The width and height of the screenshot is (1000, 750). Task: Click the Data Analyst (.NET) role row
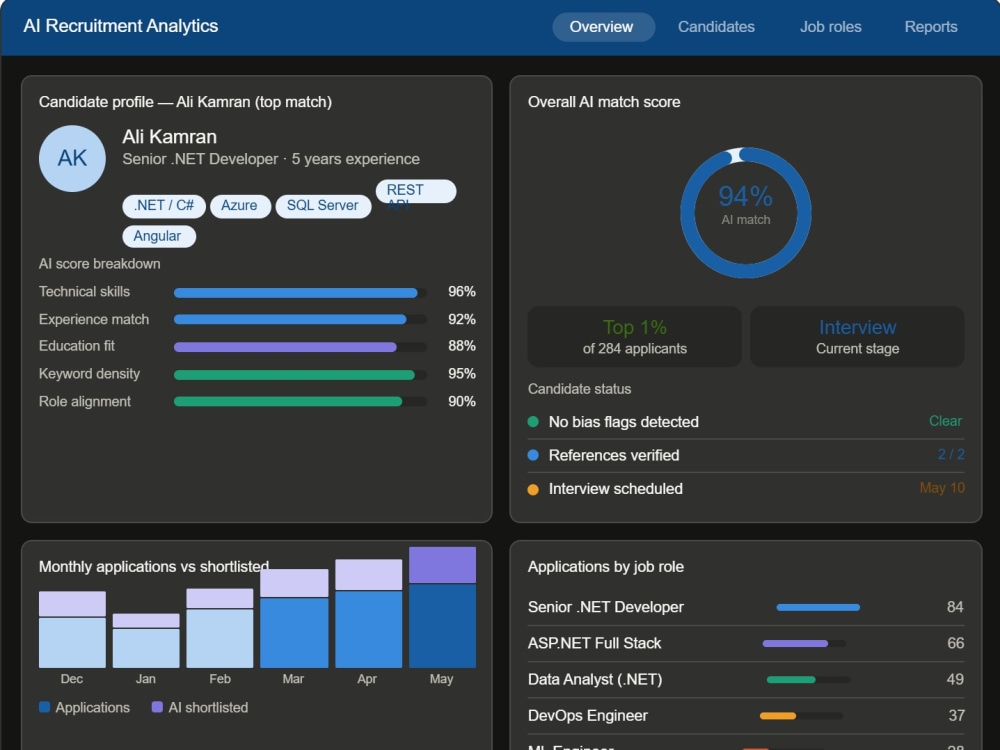pos(746,680)
